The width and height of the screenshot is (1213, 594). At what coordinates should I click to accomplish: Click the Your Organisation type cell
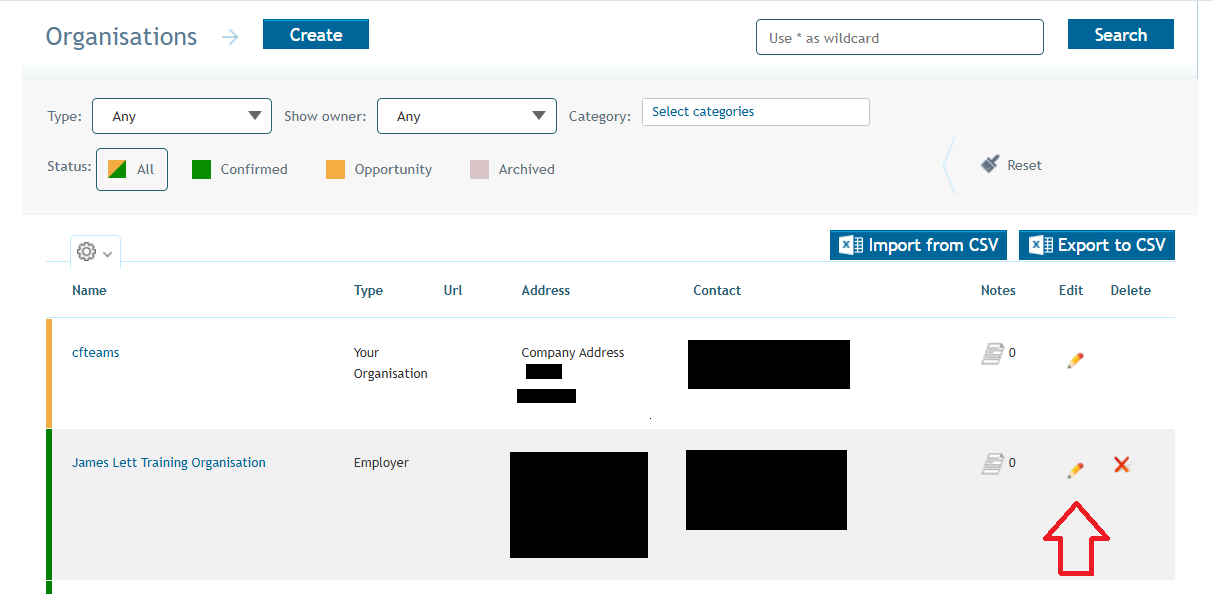pyautogui.click(x=391, y=363)
